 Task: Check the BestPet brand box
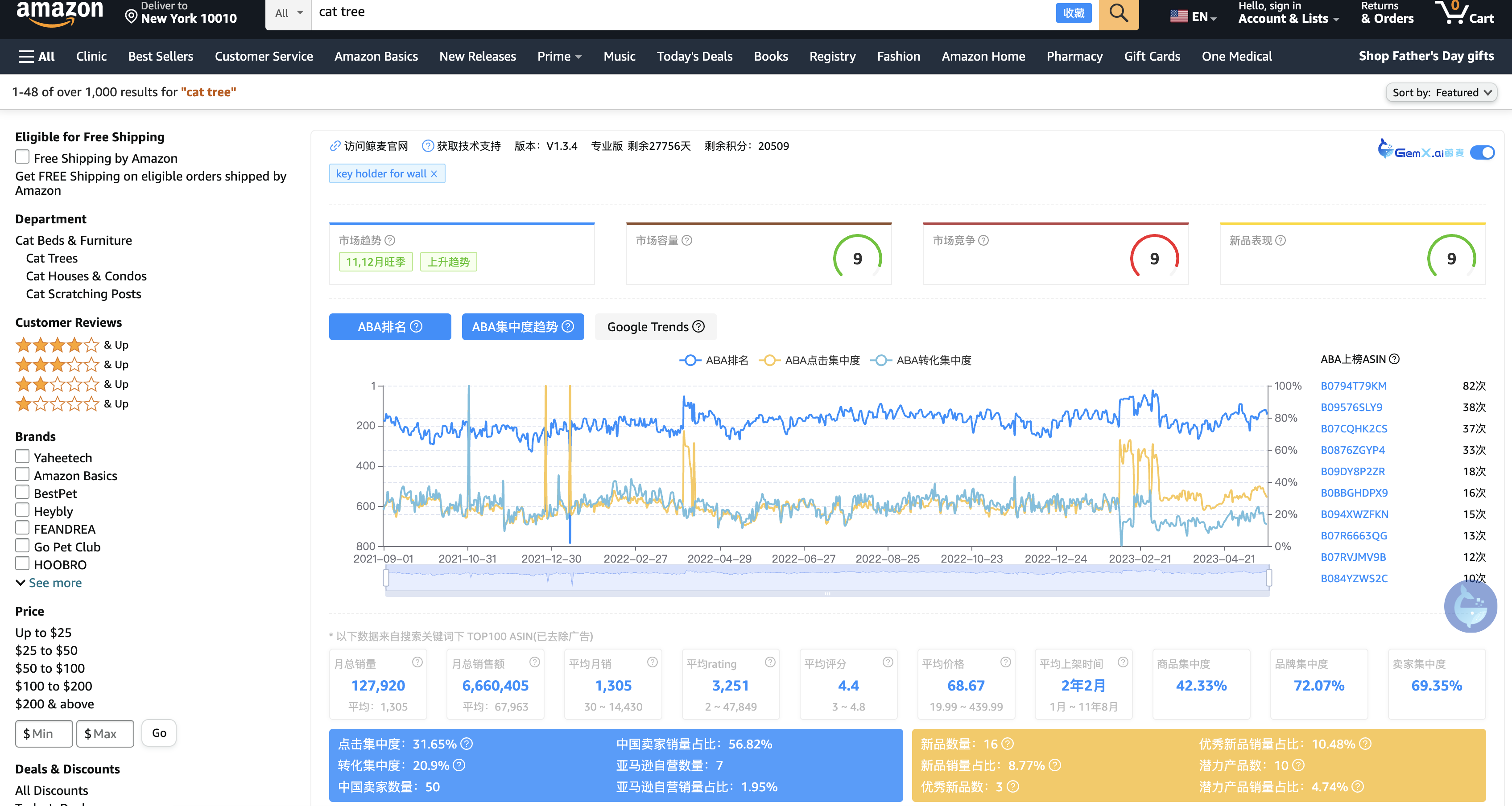pyautogui.click(x=22, y=492)
